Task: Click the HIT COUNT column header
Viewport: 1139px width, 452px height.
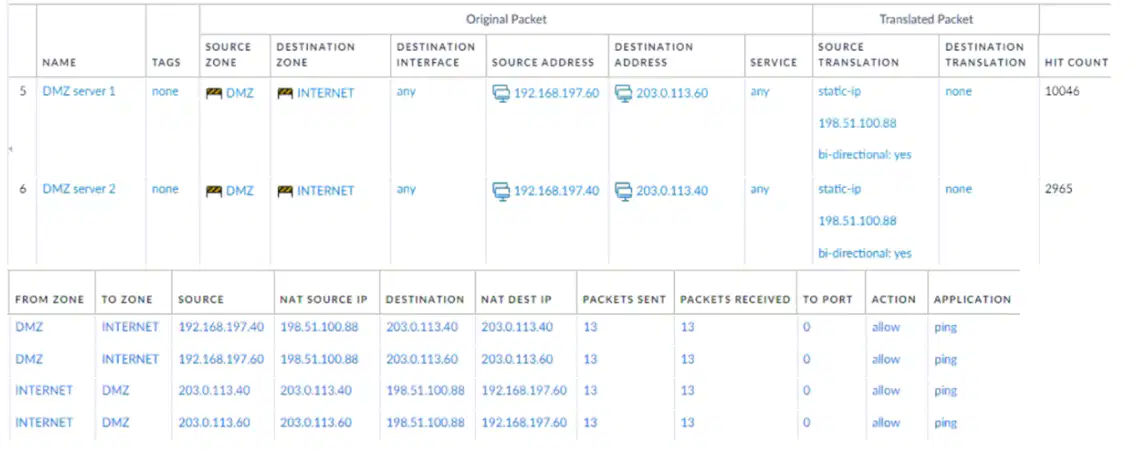Action: 1076,62
